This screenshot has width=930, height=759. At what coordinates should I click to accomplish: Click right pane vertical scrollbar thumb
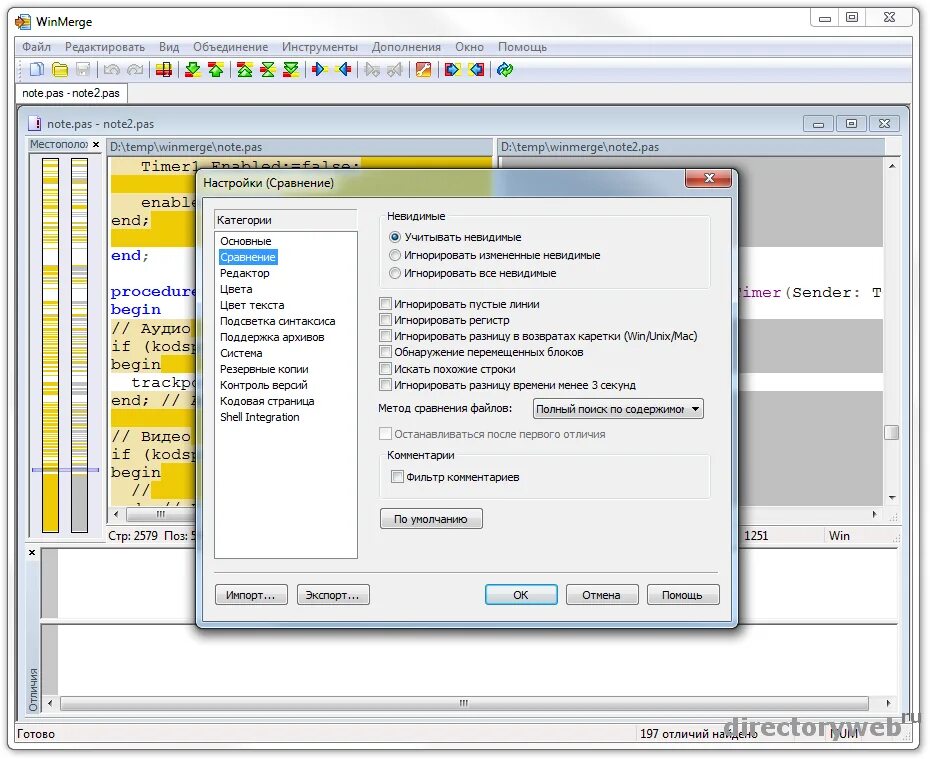pyautogui.click(x=891, y=432)
